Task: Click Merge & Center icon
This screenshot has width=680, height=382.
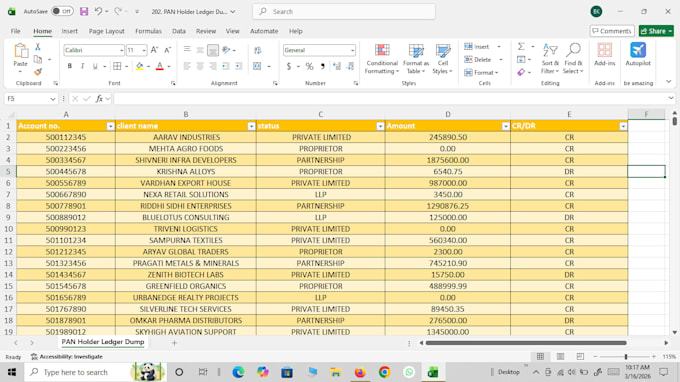Action: pyautogui.click(x=257, y=66)
